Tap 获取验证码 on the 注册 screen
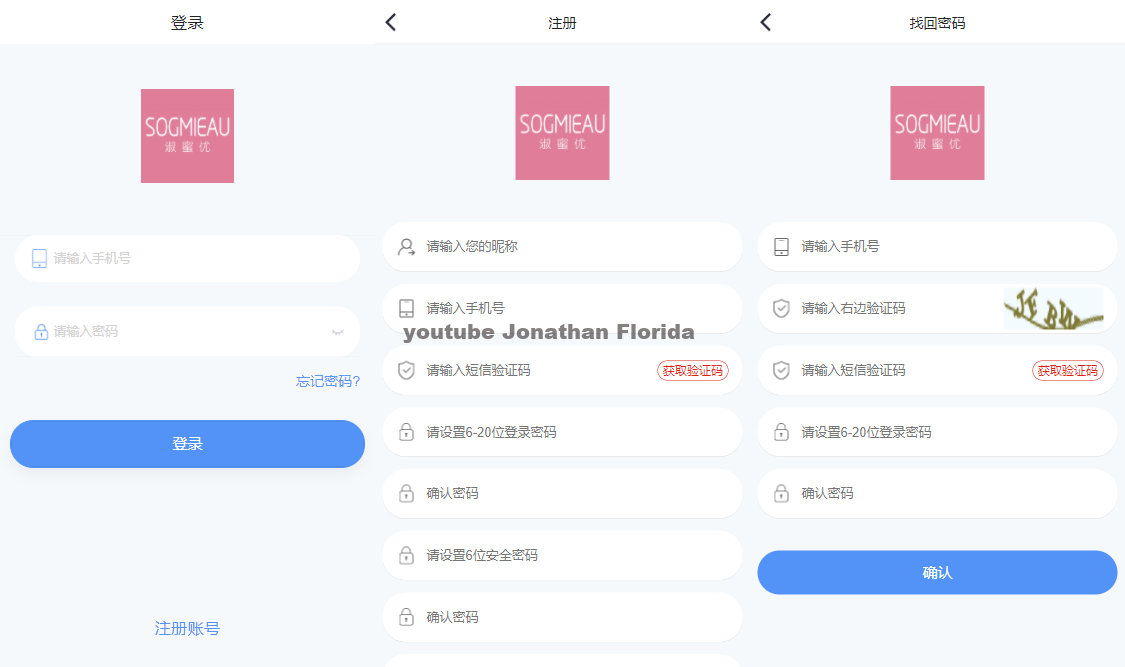The height and width of the screenshot is (667, 1125). click(x=693, y=370)
